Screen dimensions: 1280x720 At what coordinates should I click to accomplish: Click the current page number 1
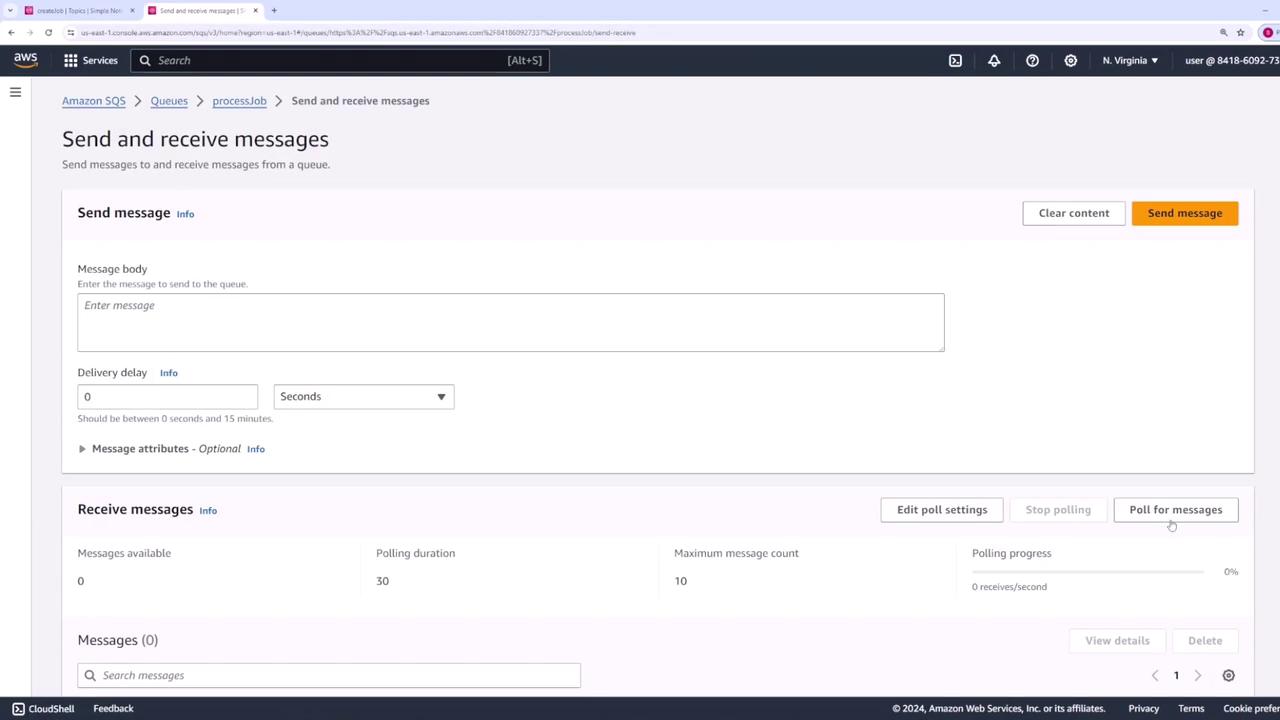click(x=1176, y=675)
